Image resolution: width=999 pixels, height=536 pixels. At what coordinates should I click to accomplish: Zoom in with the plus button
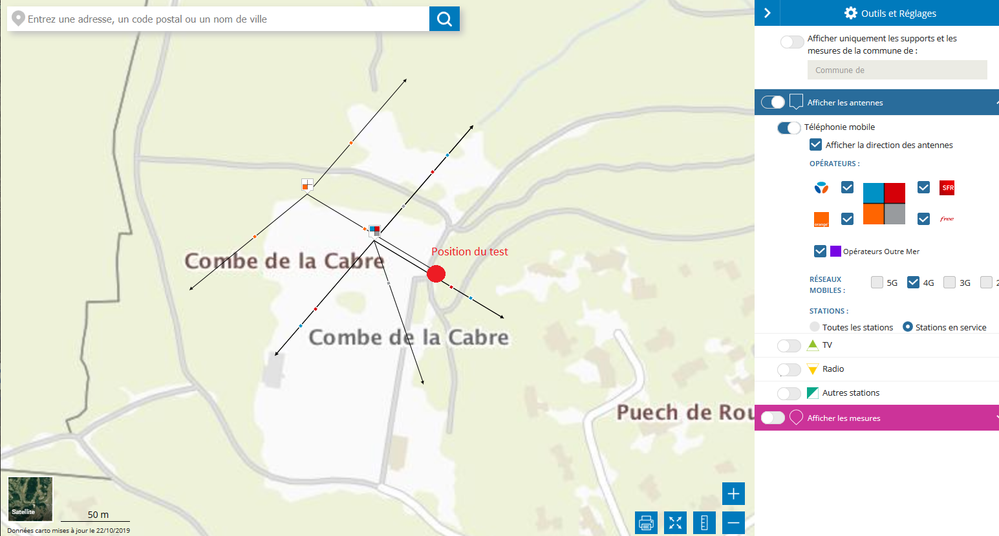click(733, 493)
